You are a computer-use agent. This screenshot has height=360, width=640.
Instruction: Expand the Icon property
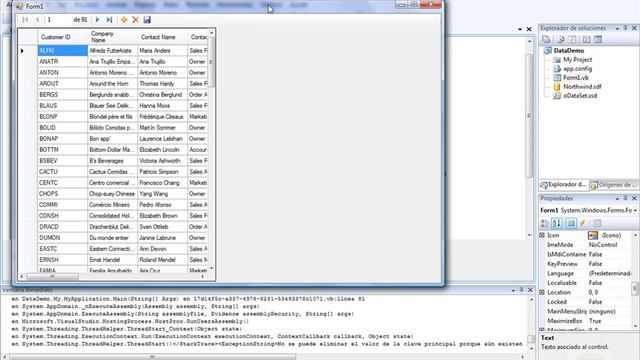[x=542, y=236]
